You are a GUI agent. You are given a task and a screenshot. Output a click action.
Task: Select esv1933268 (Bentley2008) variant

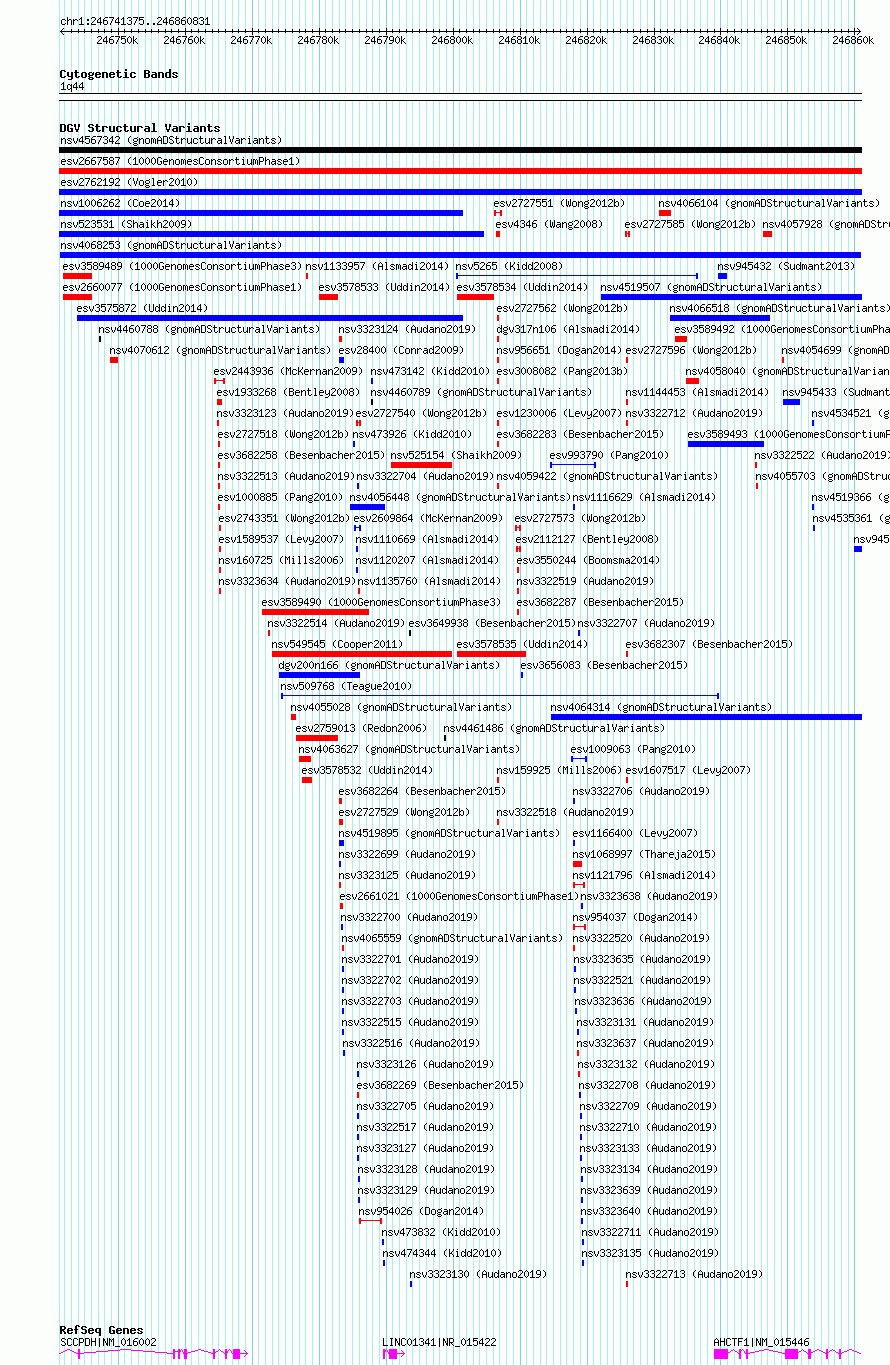[288, 392]
